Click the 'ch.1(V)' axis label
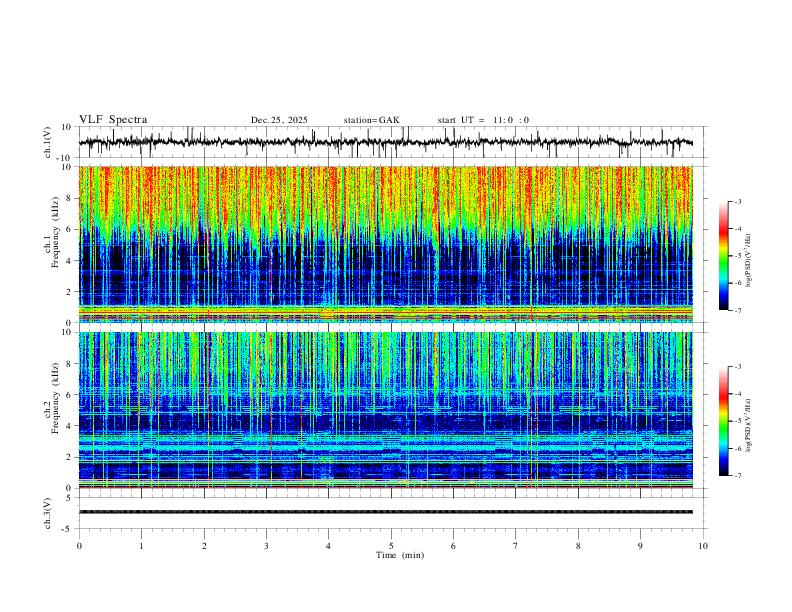Screen dimensions: 792x612 48,142
